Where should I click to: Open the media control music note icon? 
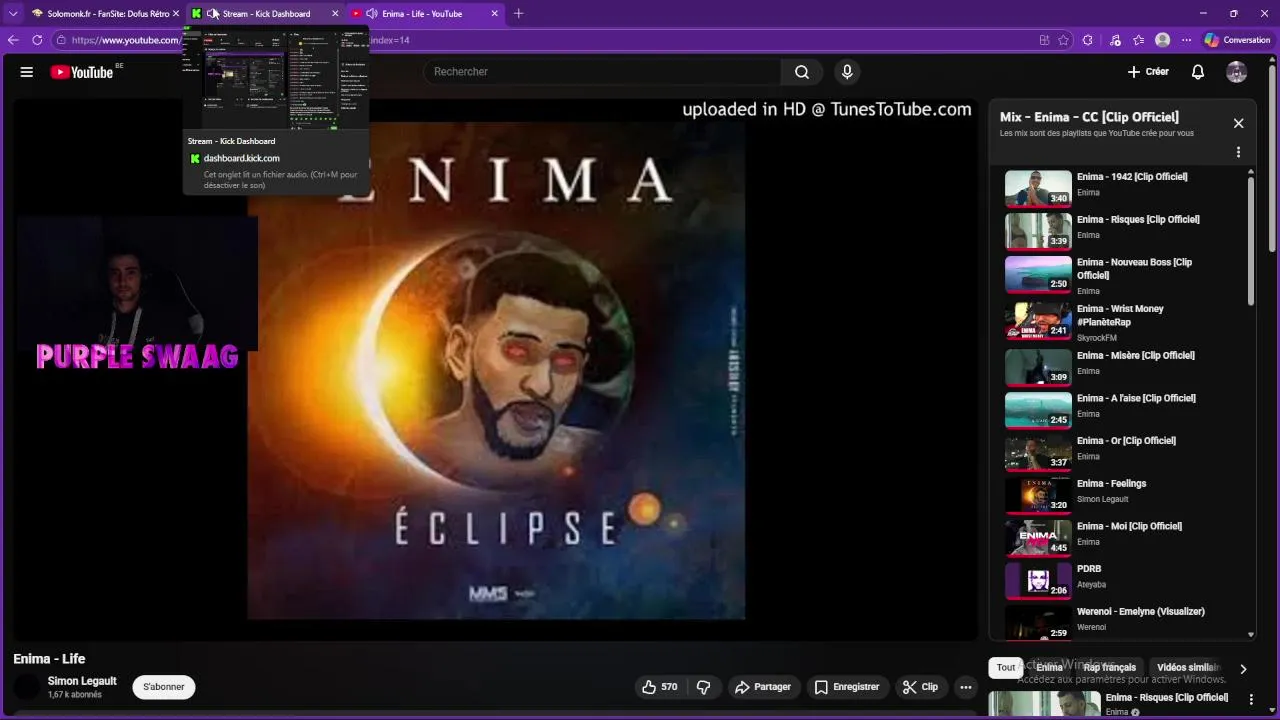[1115, 40]
